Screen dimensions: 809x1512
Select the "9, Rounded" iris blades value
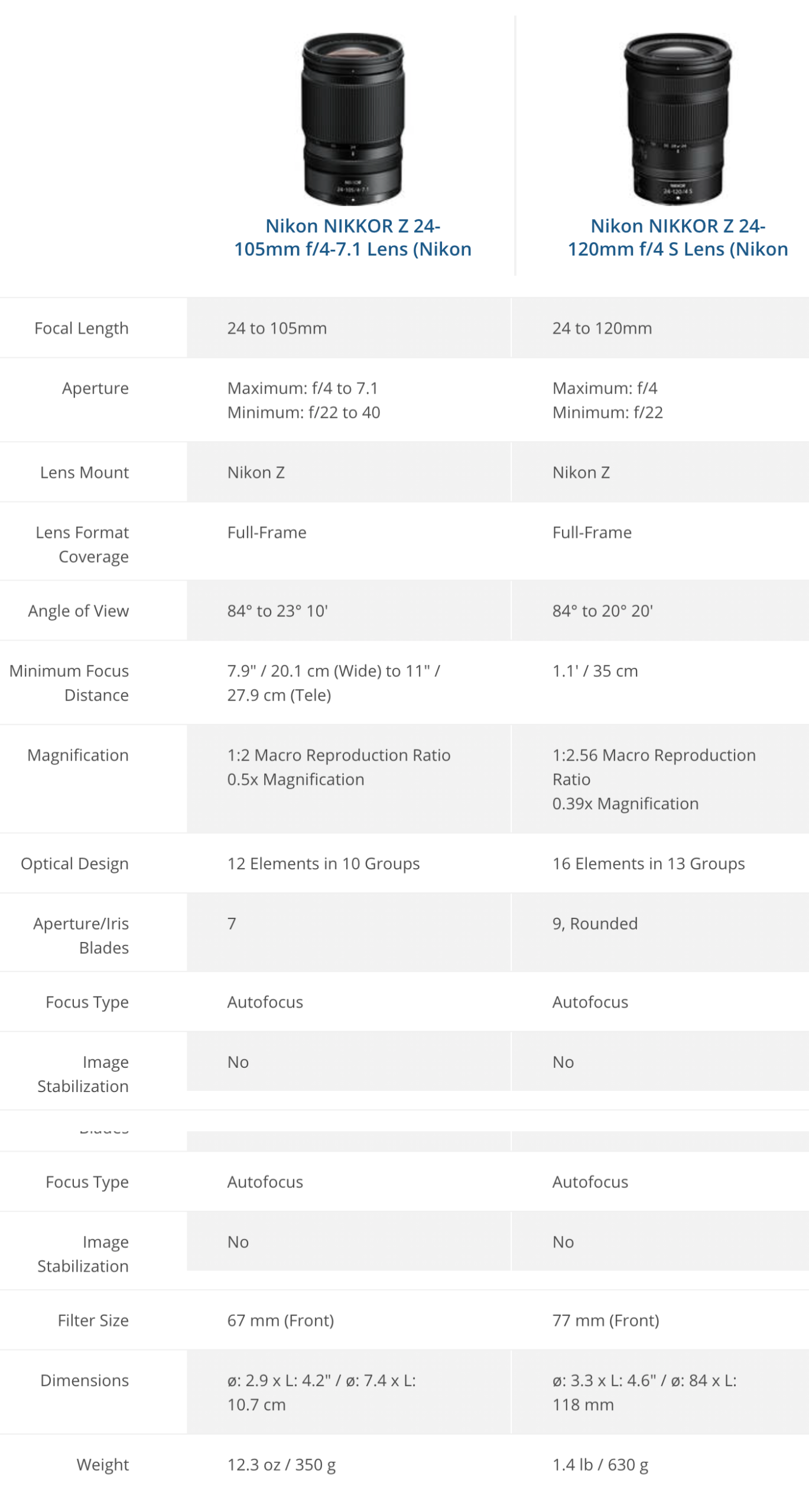click(594, 924)
